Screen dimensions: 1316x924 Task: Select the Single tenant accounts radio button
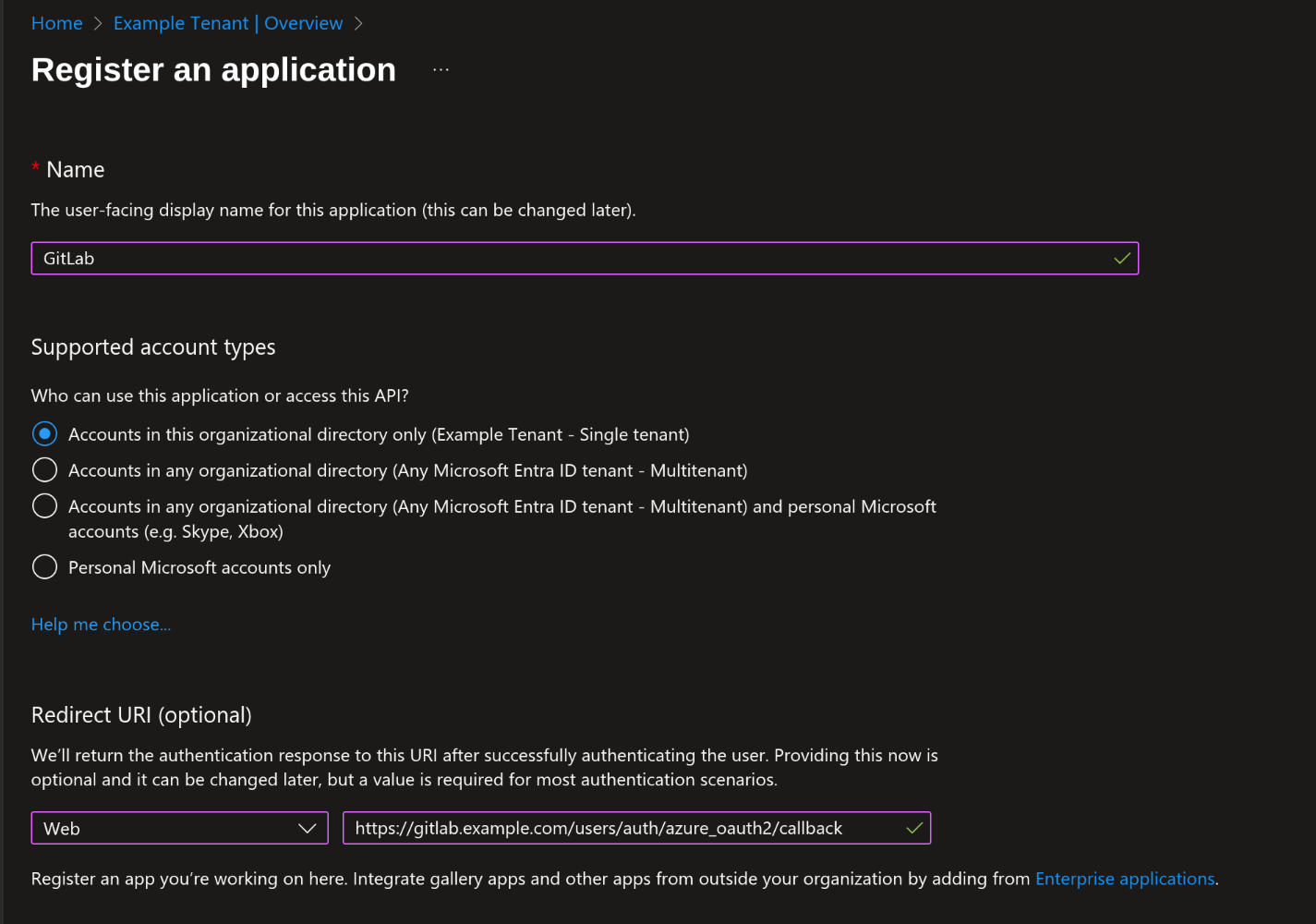point(44,434)
